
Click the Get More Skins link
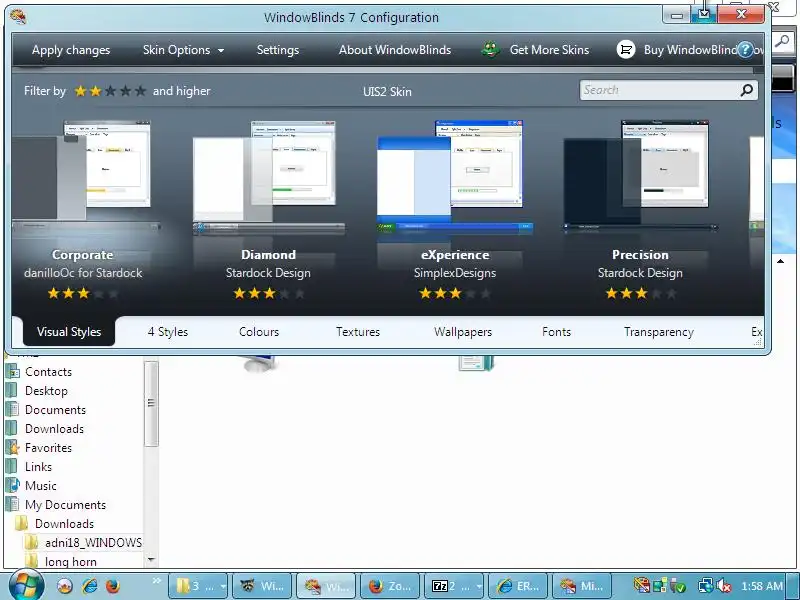[x=549, y=50]
